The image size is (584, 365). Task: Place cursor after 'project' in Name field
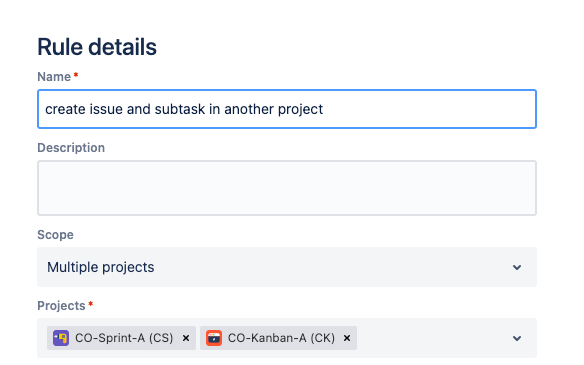324,109
